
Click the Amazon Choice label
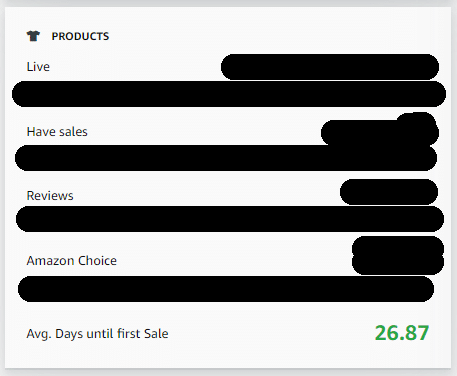(72, 261)
